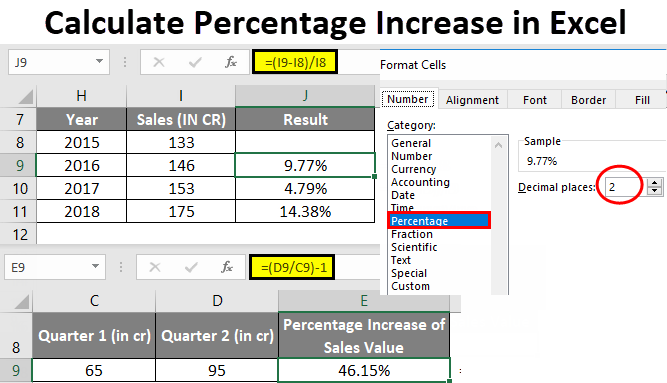Image resolution: width=667 pixels, height=383 pixels.
Task: Open the Font tab
Action: [x=534, y=100]
